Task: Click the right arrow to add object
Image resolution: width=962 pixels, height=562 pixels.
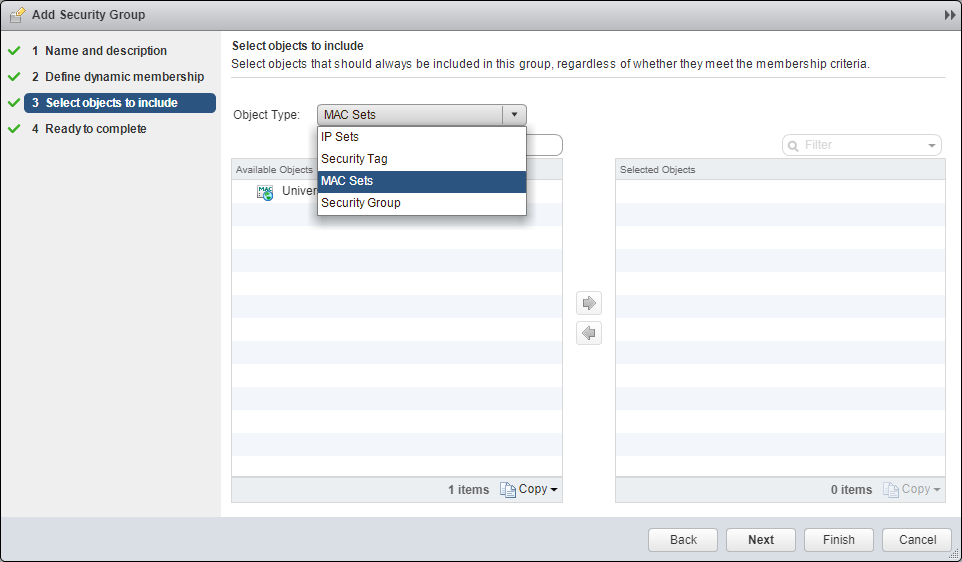Action: tap(589, 303)
